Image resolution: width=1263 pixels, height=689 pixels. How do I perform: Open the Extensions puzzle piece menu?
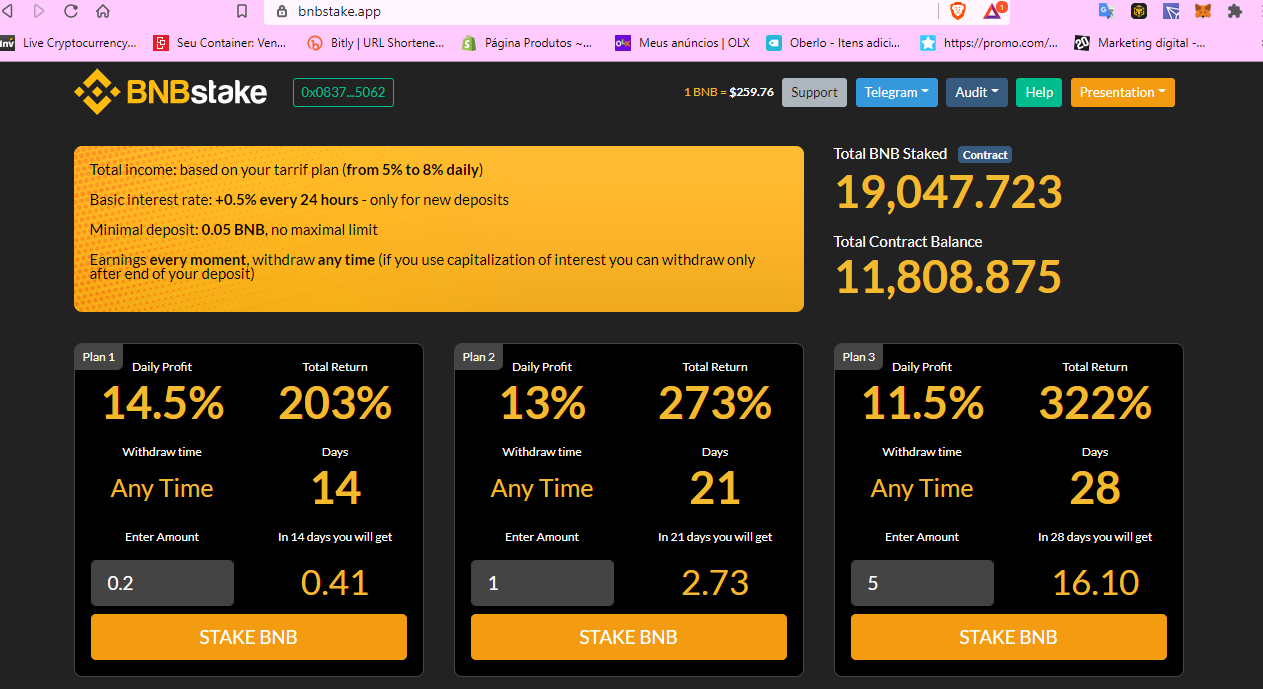pyautogui.click(x=1235, y=11)
